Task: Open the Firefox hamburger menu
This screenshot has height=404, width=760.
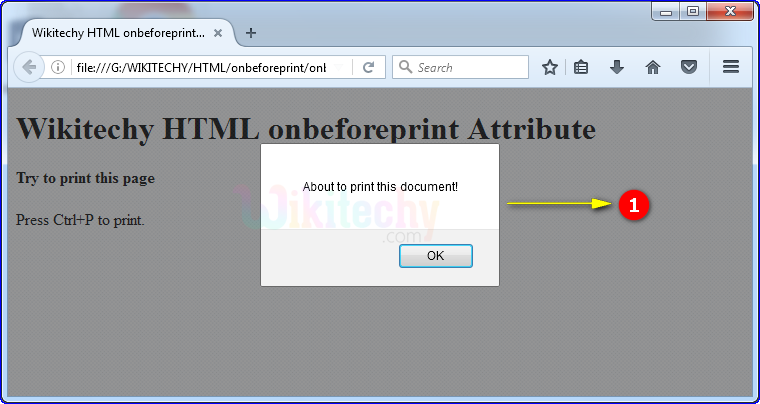Action: pyautogui.click(x=730, y=67)
